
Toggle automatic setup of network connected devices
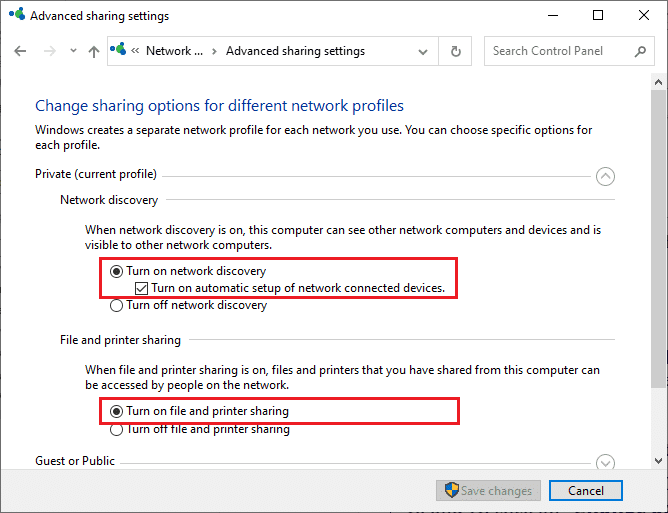(x=142, y=288)
